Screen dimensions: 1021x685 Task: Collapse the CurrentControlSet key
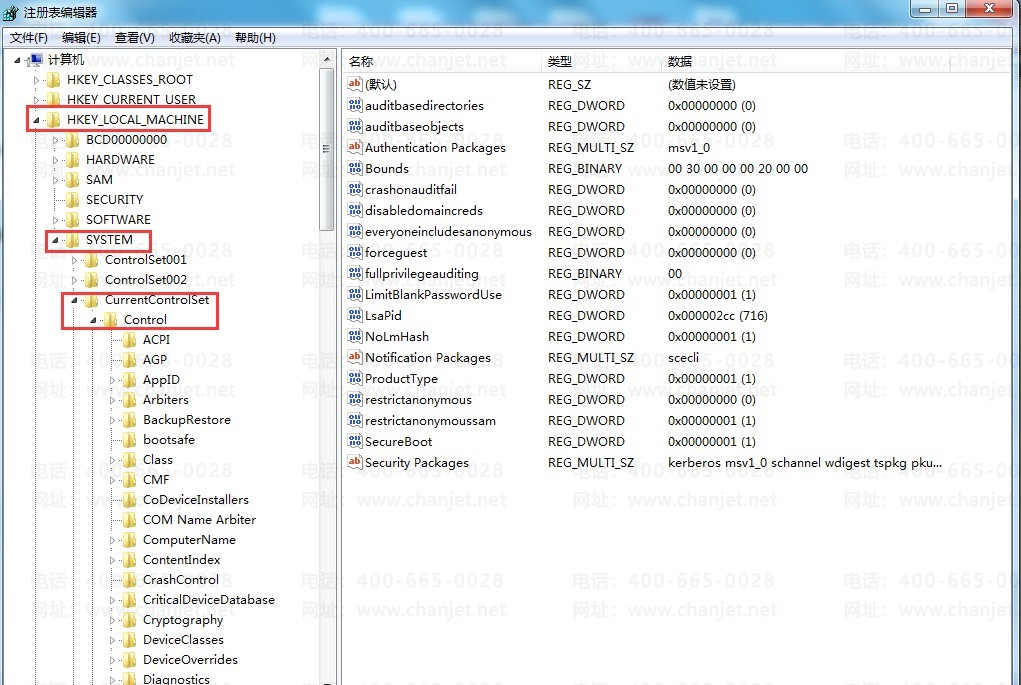pyautogui.click(x=74, y=300)
